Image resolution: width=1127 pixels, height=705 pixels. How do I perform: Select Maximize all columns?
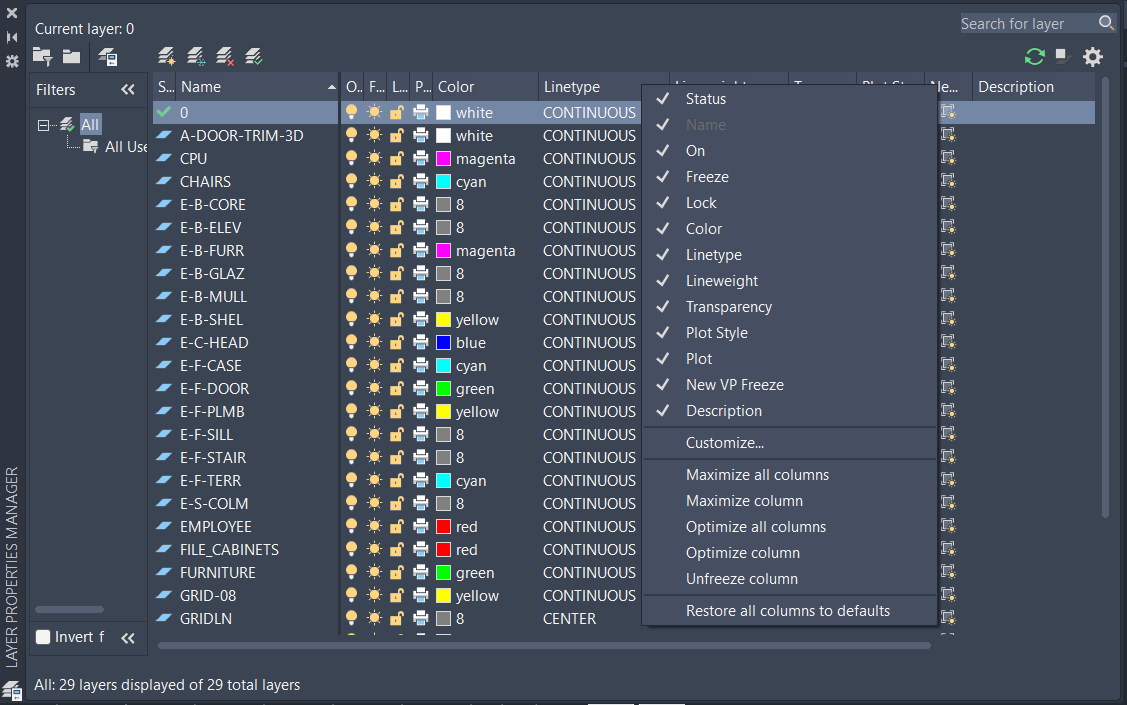coord(757,474)
